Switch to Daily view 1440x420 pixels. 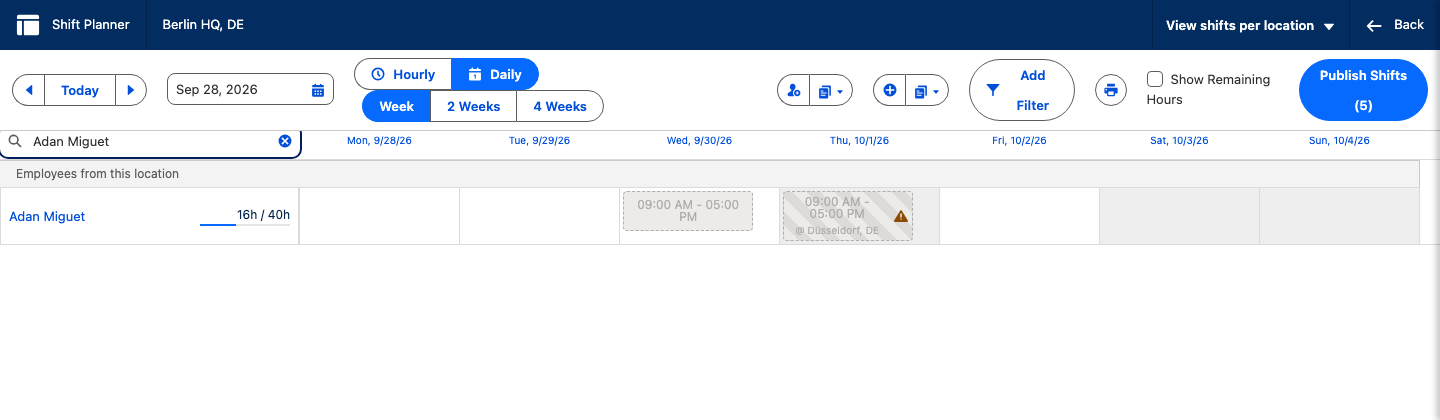[495, 75]
